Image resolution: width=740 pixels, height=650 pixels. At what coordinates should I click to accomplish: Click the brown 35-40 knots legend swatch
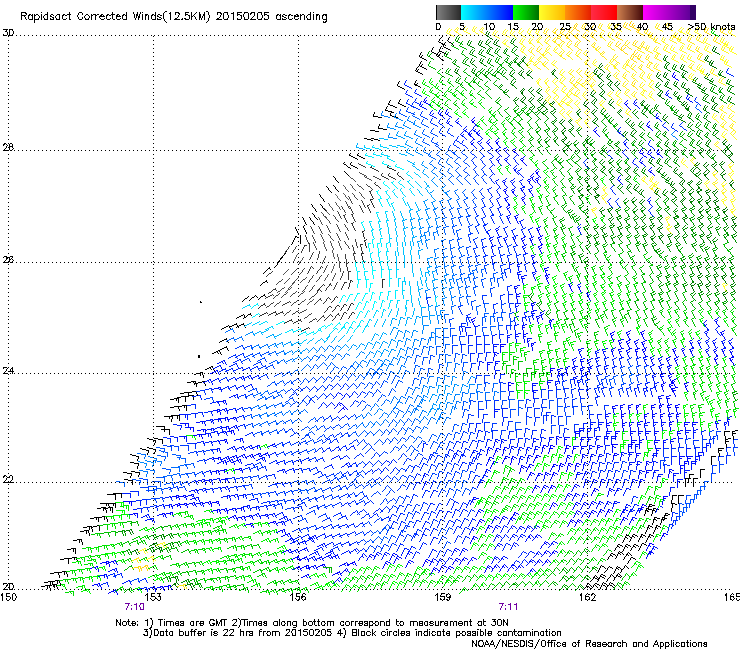(631, 12)
